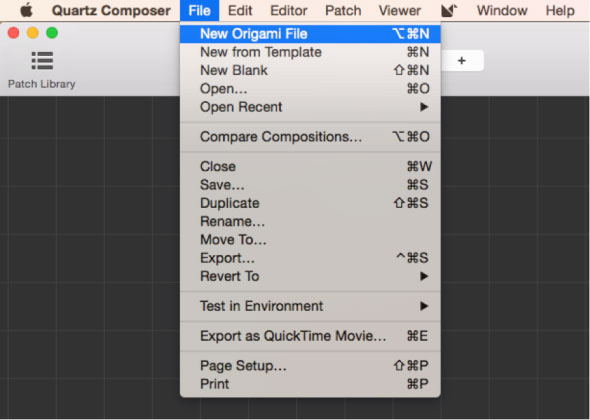Click the Help menu

click(x=560, y=11)
